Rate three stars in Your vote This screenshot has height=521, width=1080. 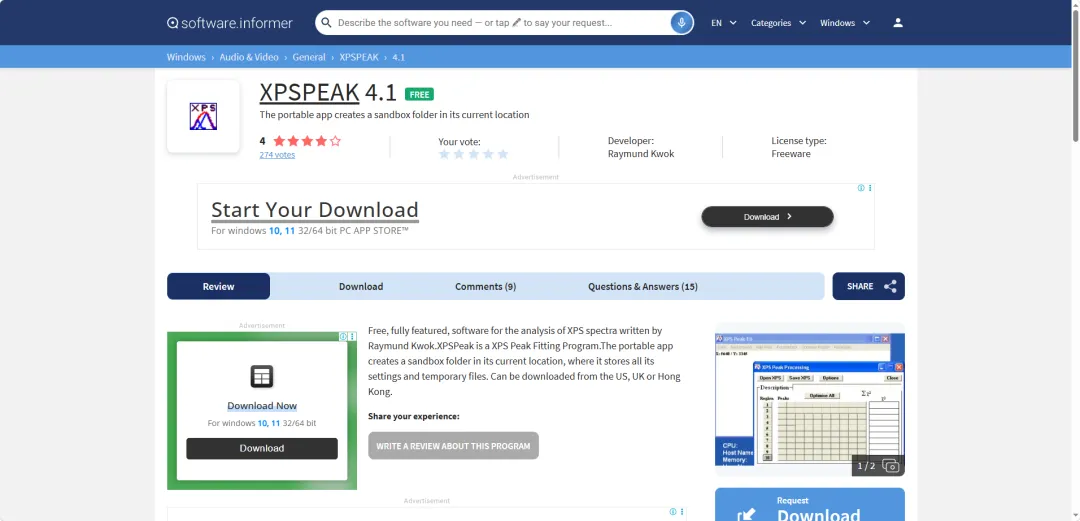474,154
